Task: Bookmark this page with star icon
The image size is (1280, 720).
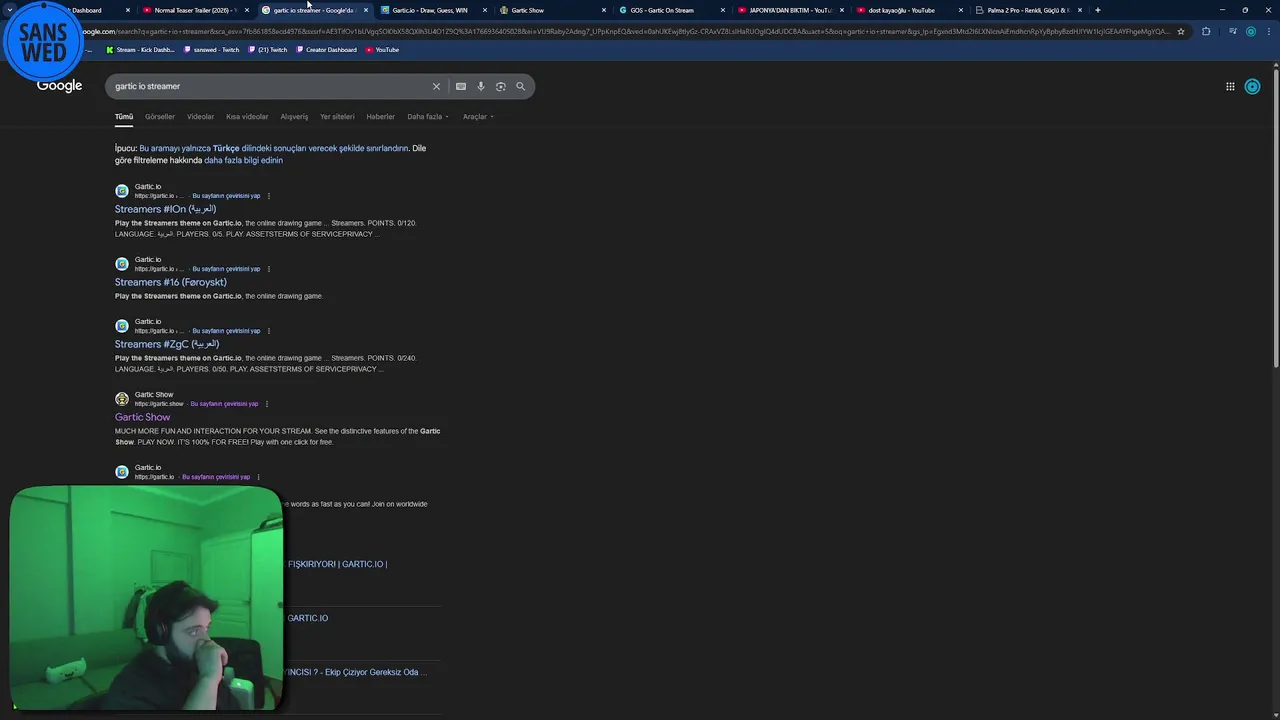Action: pyautogui.click(x=1181, y=31)
